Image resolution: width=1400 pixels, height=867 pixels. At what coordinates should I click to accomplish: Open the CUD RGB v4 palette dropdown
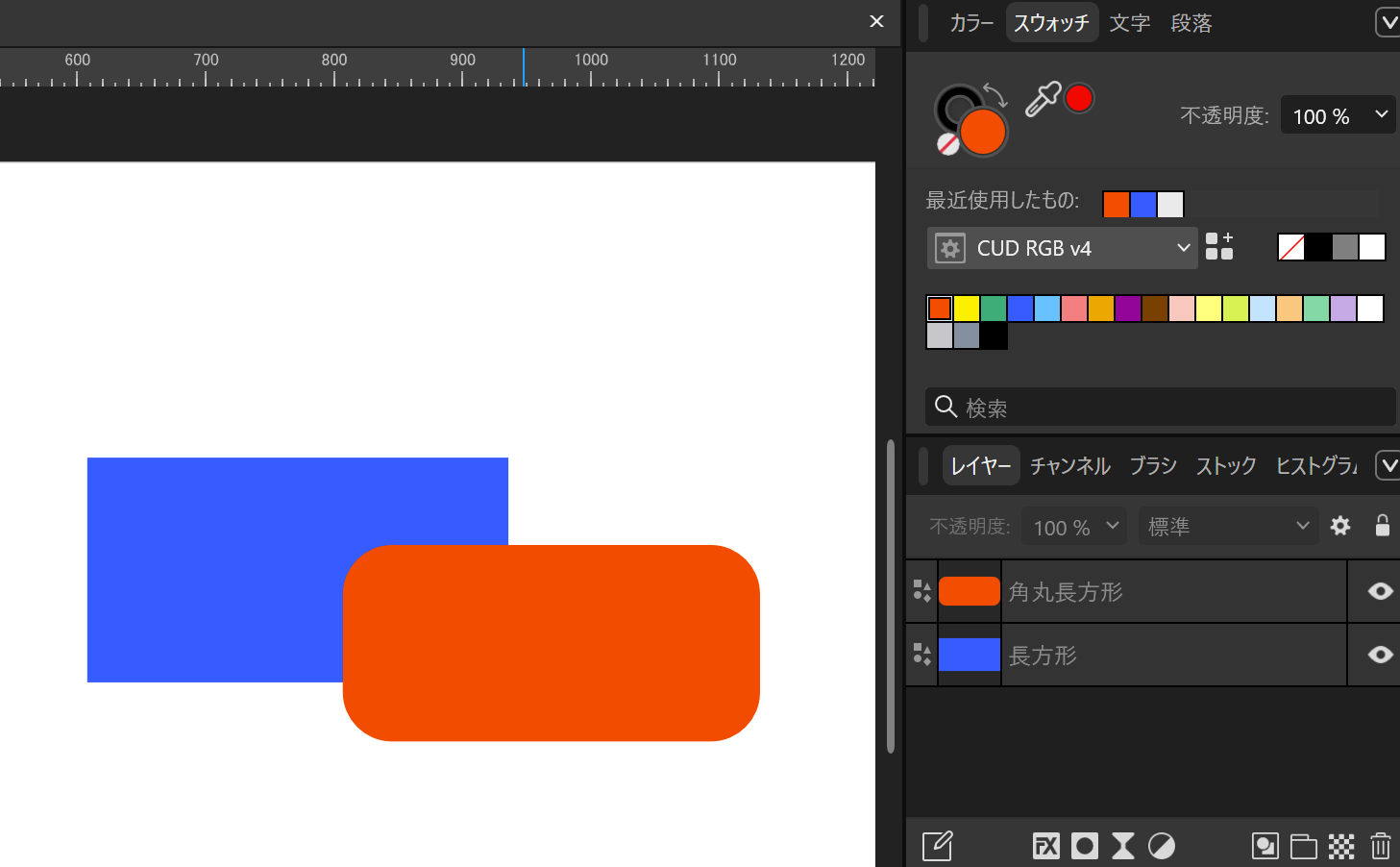[1062, 248]
